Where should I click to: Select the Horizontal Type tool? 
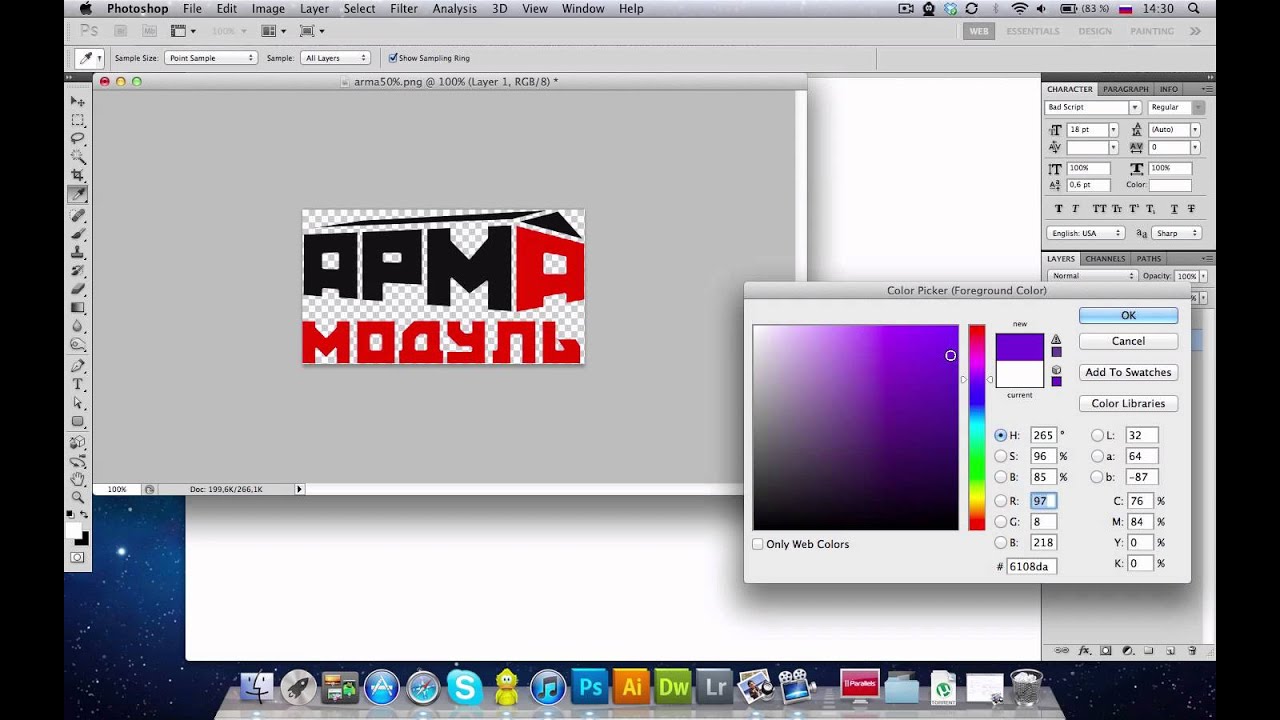pyautogui.click(x=77, y=385)
